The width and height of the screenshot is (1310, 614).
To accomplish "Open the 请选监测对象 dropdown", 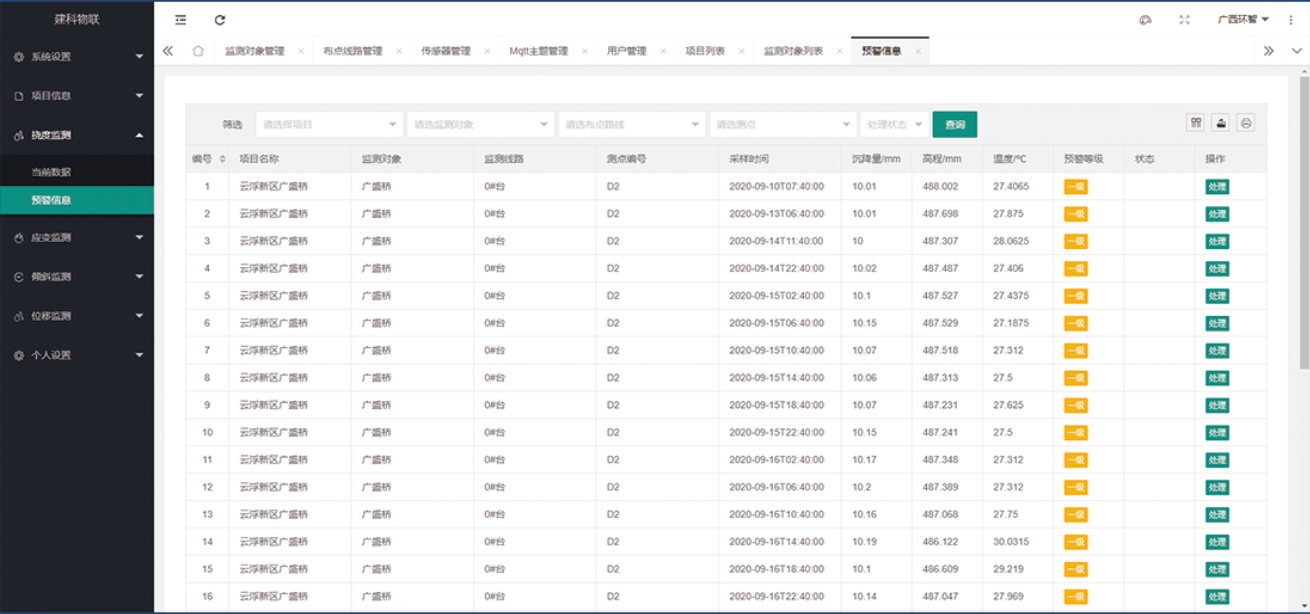I will tap(481, 124).
